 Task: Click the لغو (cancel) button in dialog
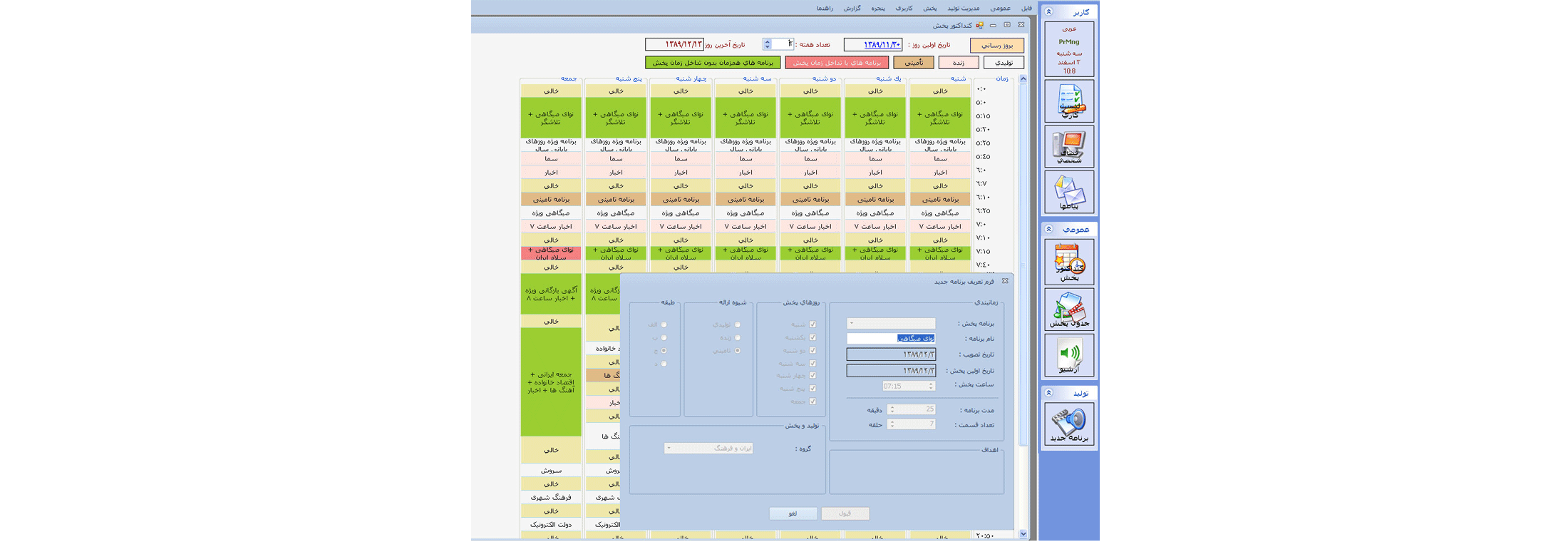click(793, 513)
